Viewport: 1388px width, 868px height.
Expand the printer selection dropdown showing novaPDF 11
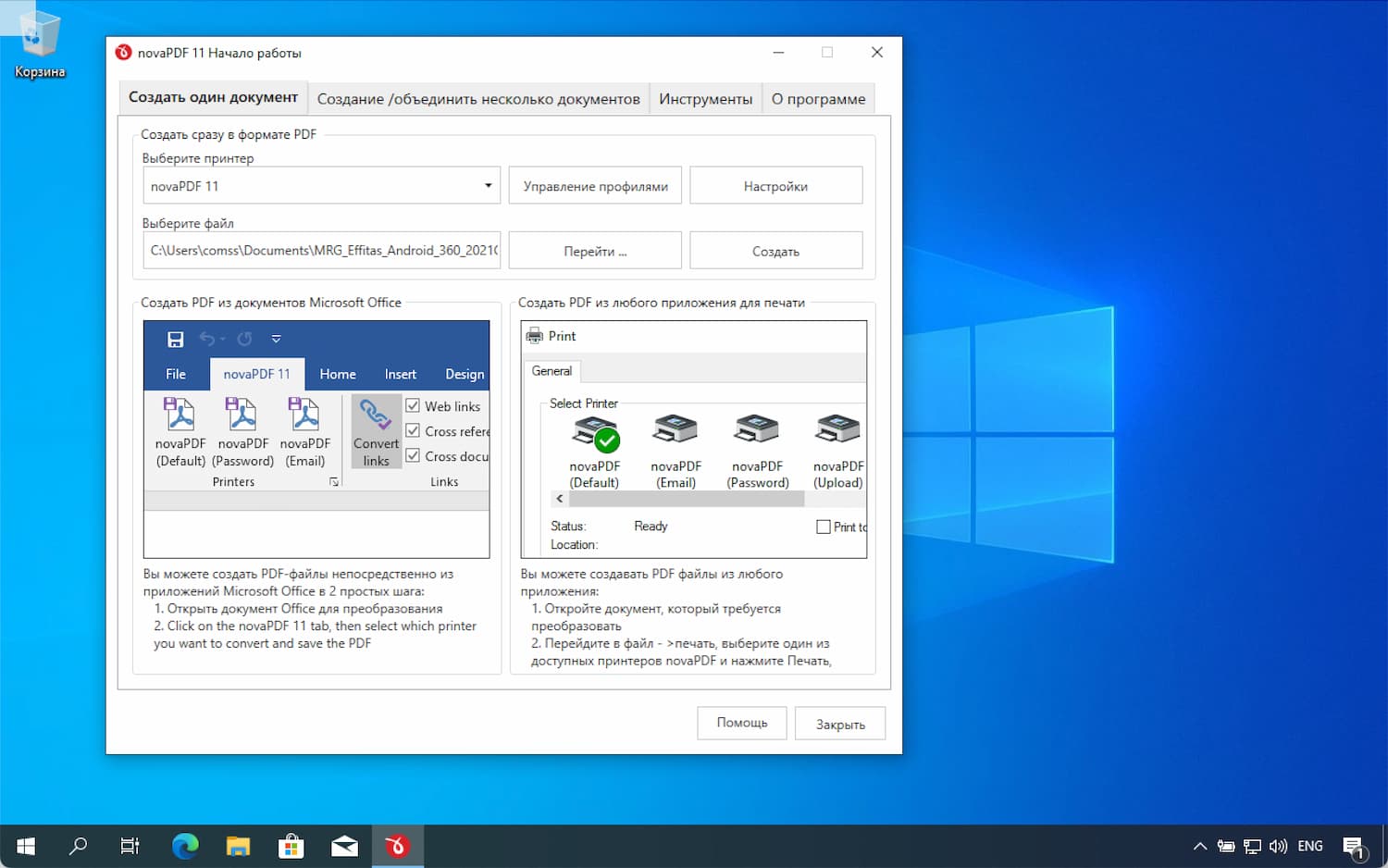488,186
